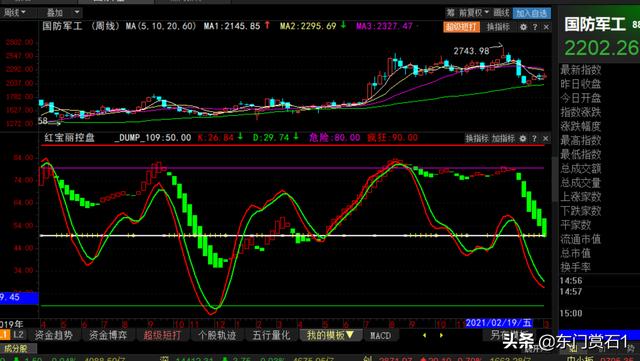Viewport: 640px width, 361px height.
Task: Open settings gear of the 红宝丽控盘 indicator panel
Action: click(x=523, y=138)
